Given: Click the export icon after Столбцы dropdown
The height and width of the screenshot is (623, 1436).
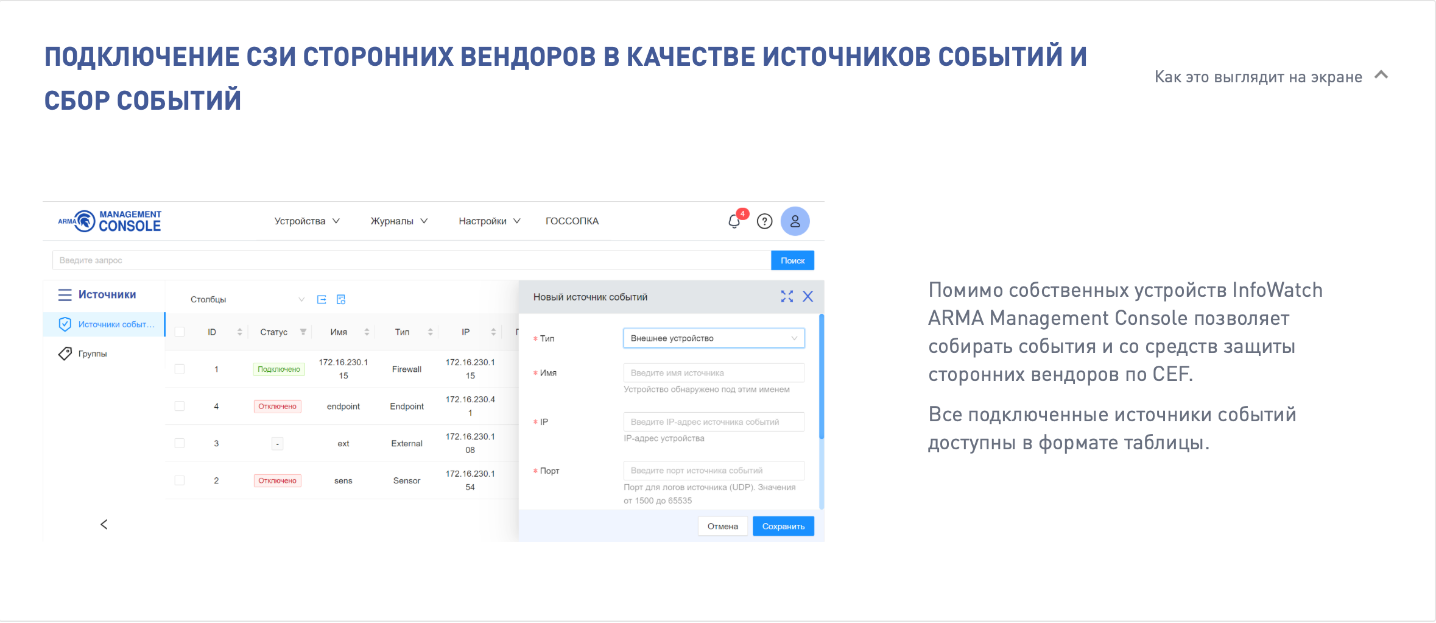Looking at the screenshot, I should (322, 299).
